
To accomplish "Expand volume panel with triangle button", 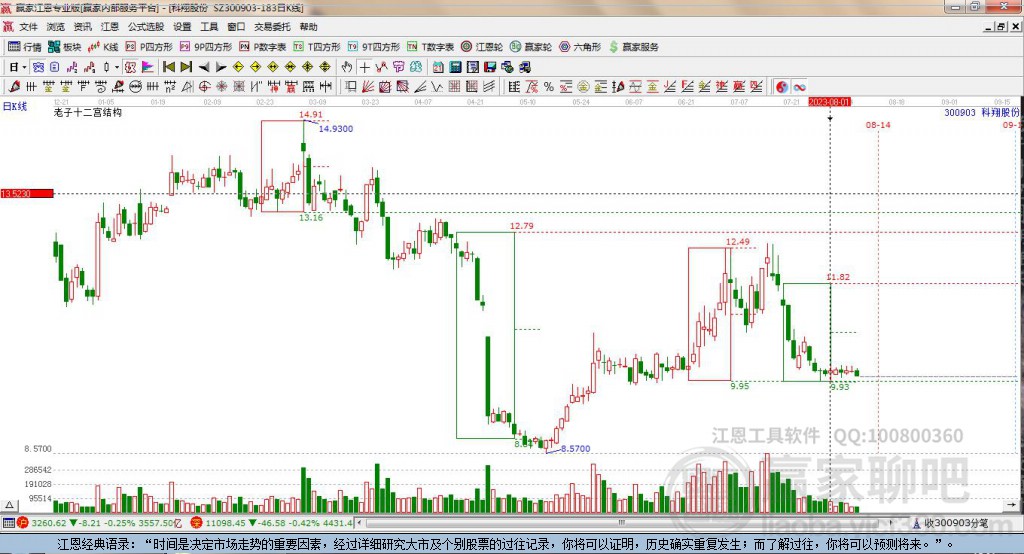I will [x=9, y=505].
